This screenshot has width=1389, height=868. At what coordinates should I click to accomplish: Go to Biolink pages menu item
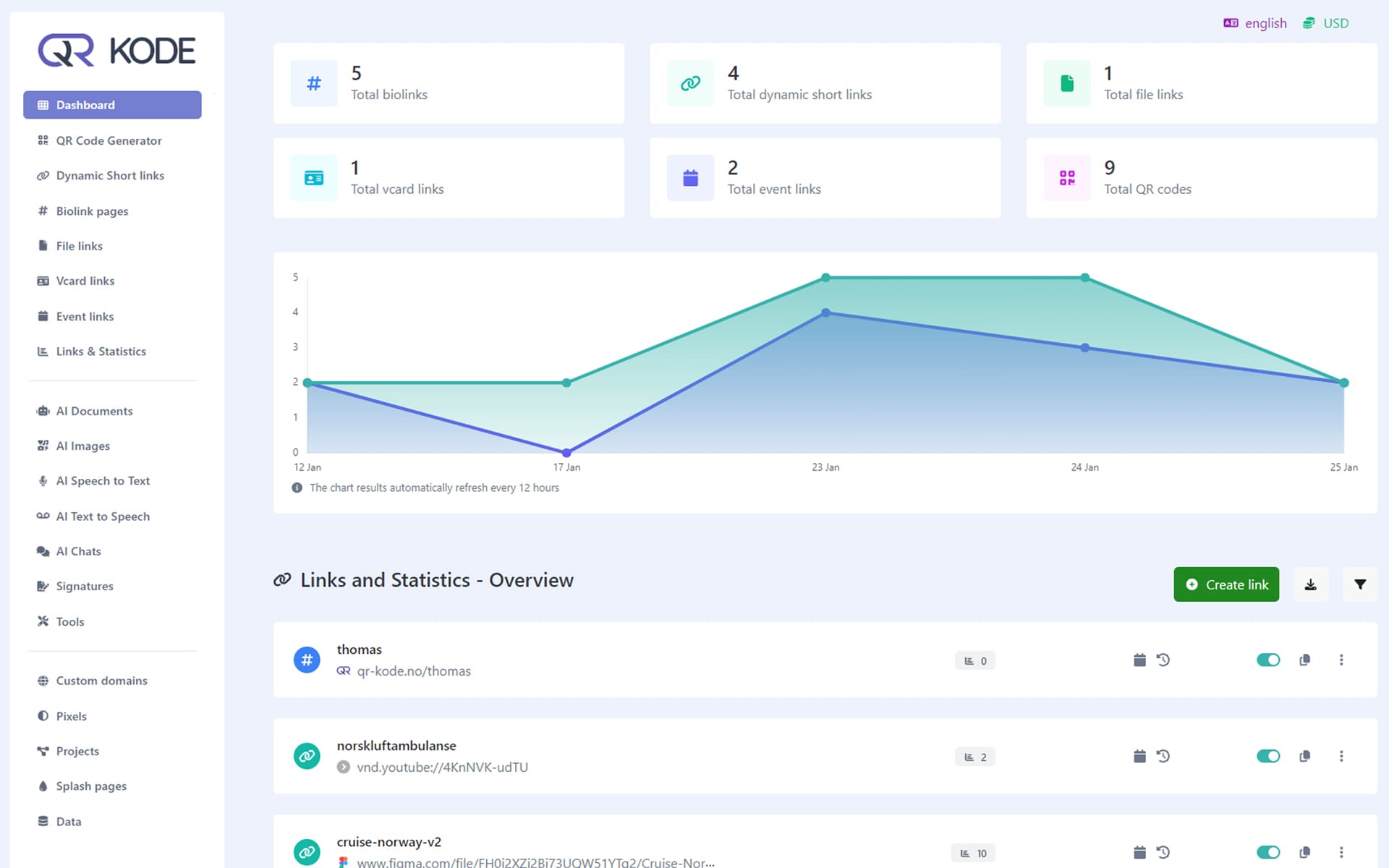[x=92, y=211]
